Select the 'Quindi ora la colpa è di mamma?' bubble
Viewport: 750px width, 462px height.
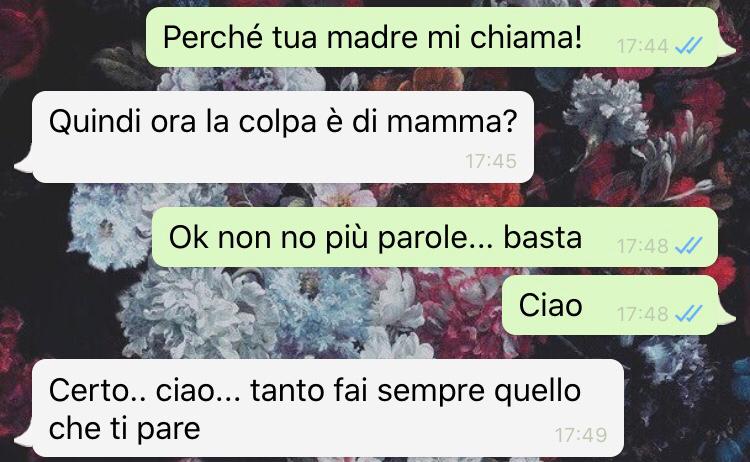tap(283, 137)
